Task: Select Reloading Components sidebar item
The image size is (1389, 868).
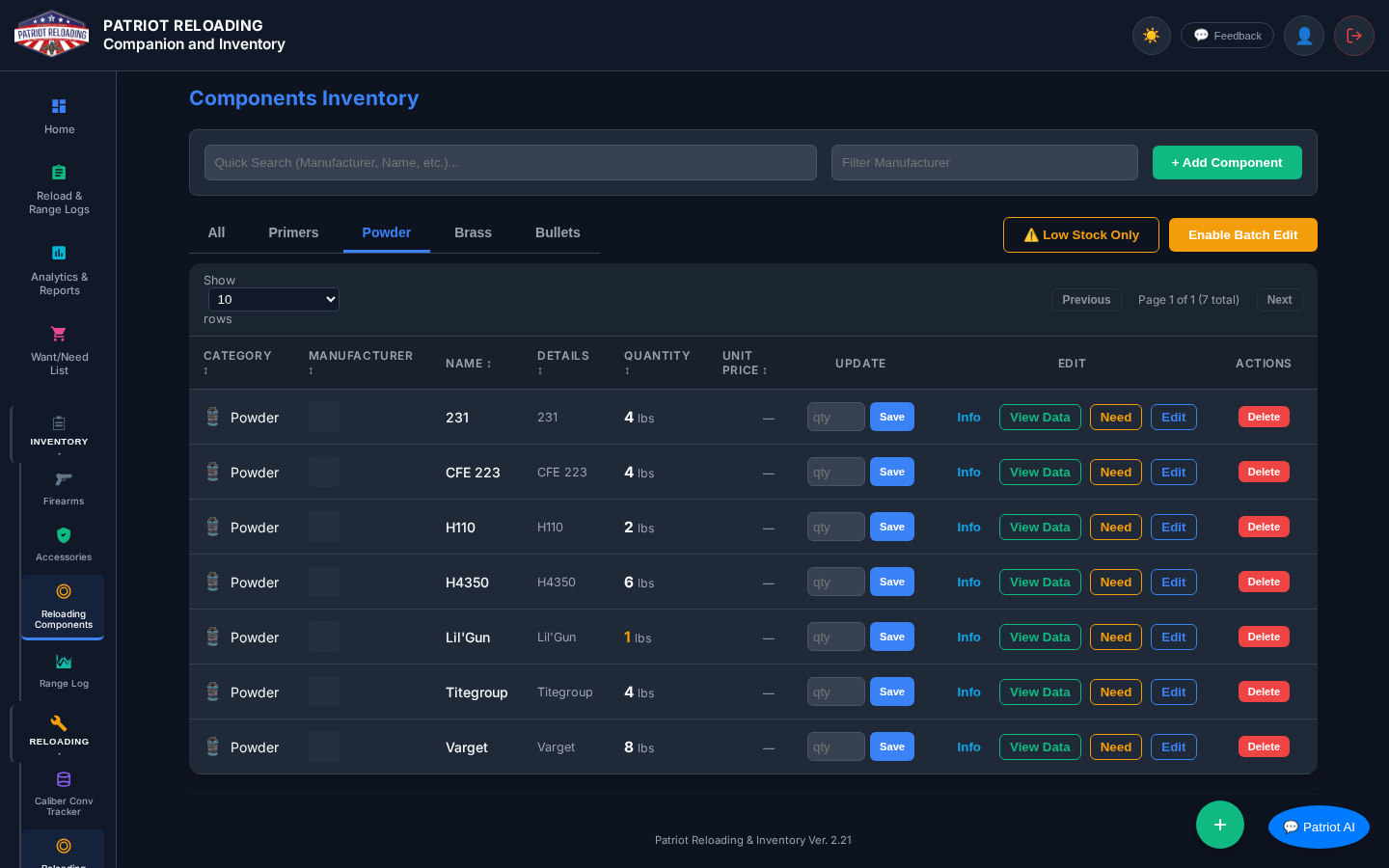Action: pos(64,607)
